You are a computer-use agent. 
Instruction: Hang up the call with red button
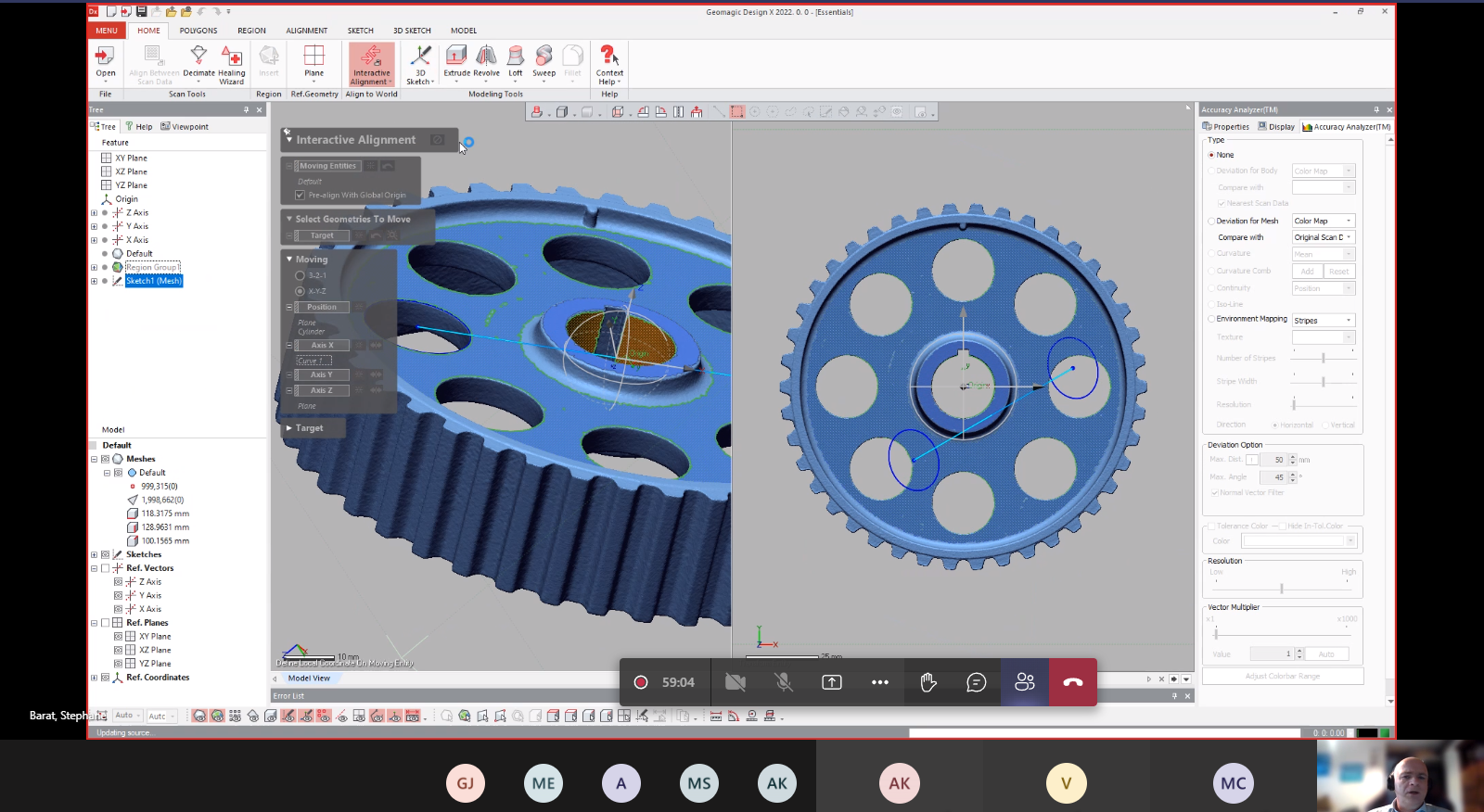coord(1072,682)
